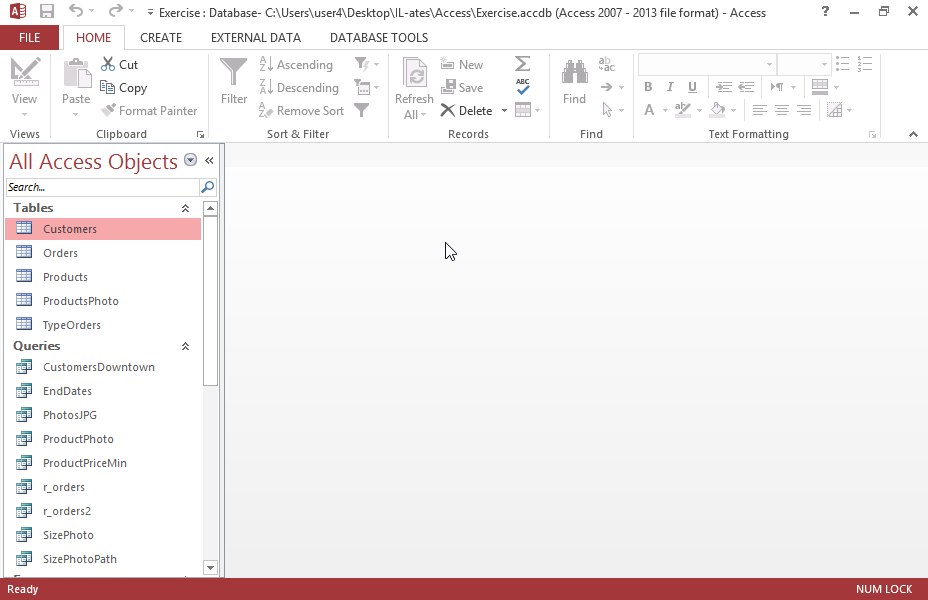Toggle numbered list formatting

point(865,64)
